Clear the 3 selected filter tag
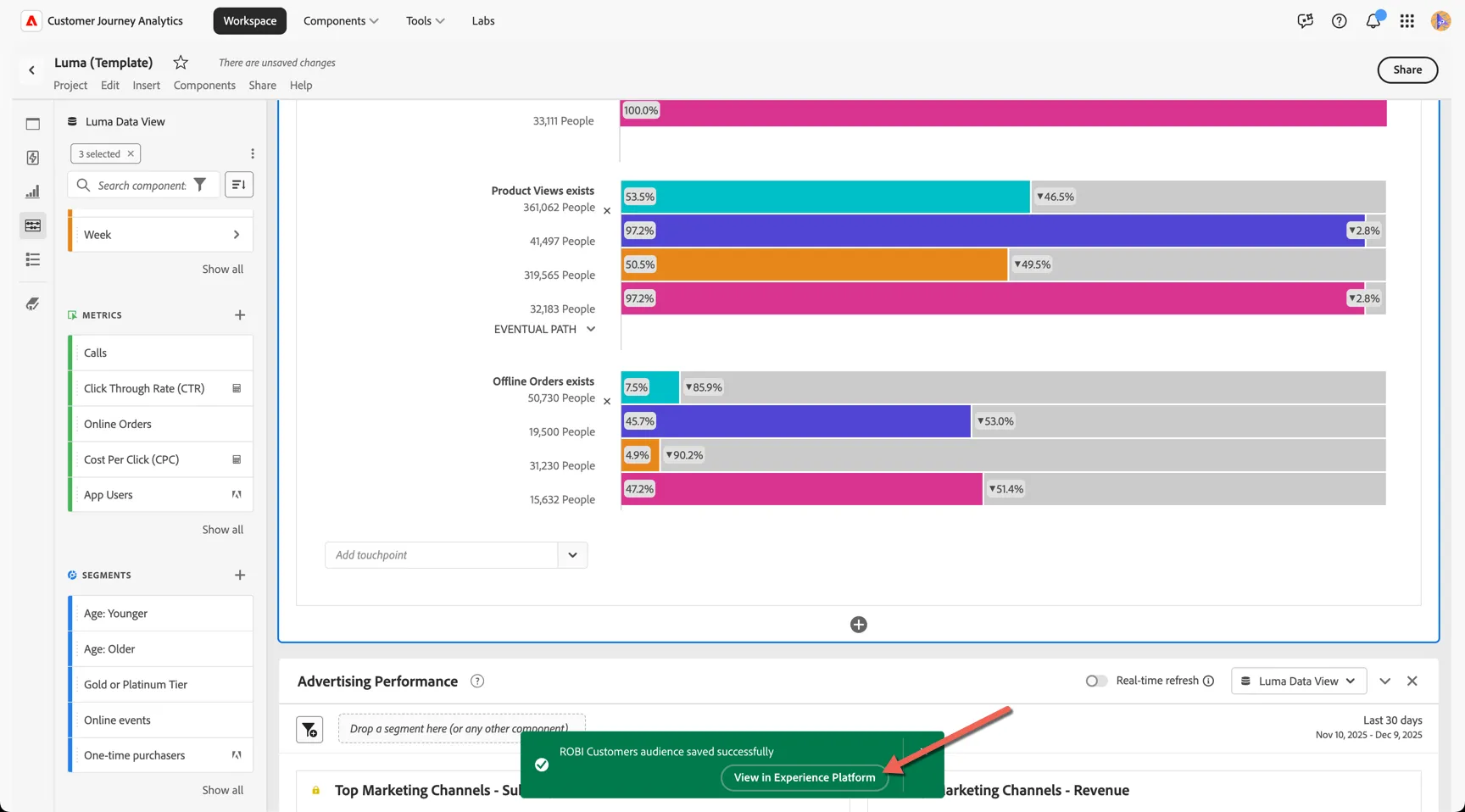The height and width of the screenshot is (812, 1465). pyautogui.click(x=131, y=153)
